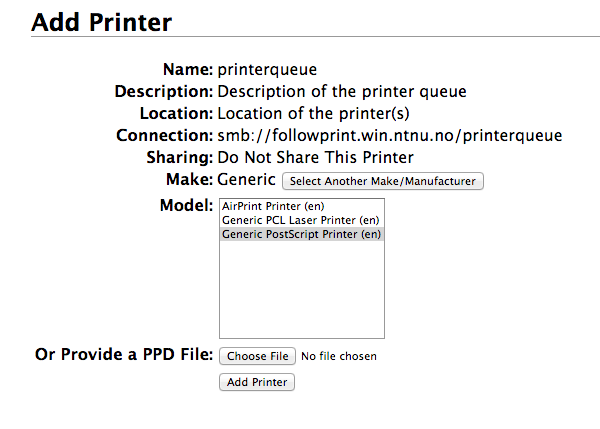Click the No file chosen text
600x429 pixels.
pos(339,356)
